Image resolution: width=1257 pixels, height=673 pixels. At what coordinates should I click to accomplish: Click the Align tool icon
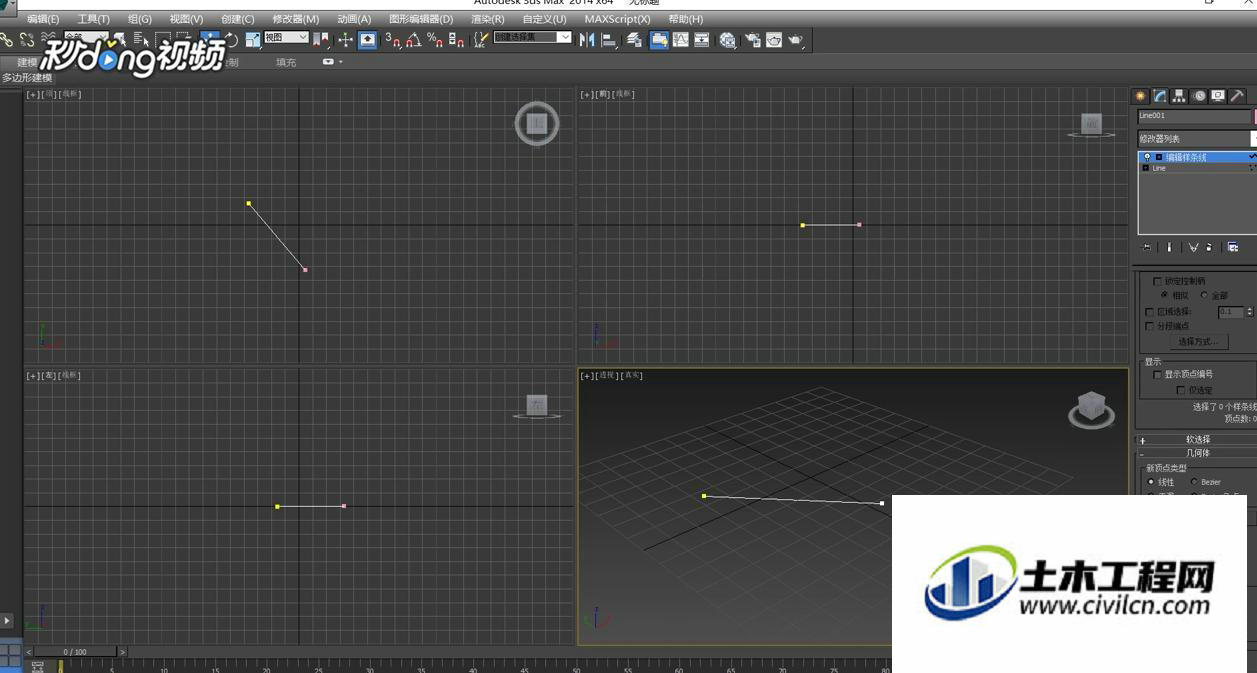coord(608,39)
